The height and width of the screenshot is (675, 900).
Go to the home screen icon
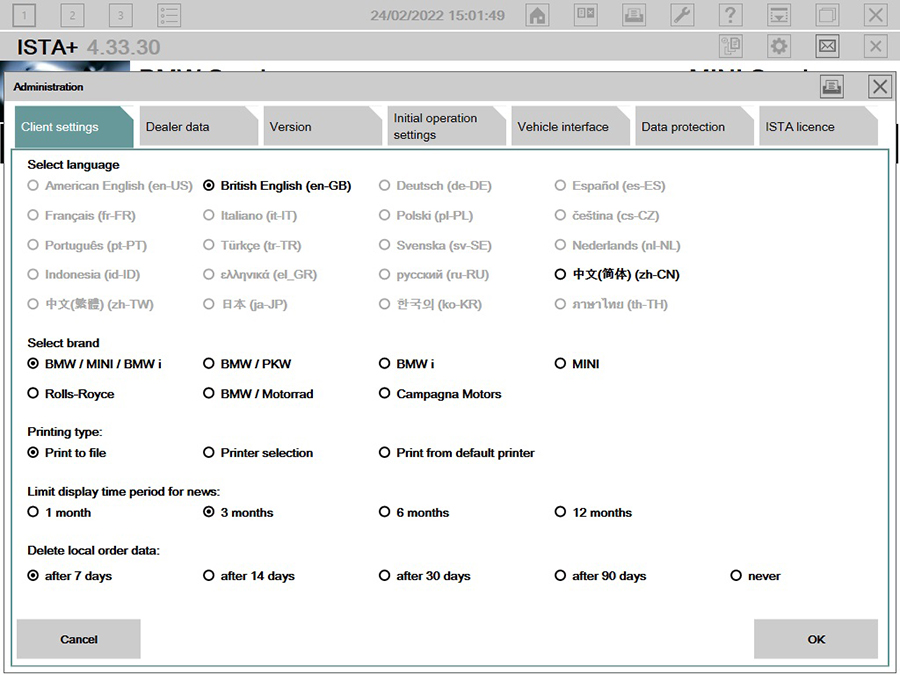pos(537,15)
